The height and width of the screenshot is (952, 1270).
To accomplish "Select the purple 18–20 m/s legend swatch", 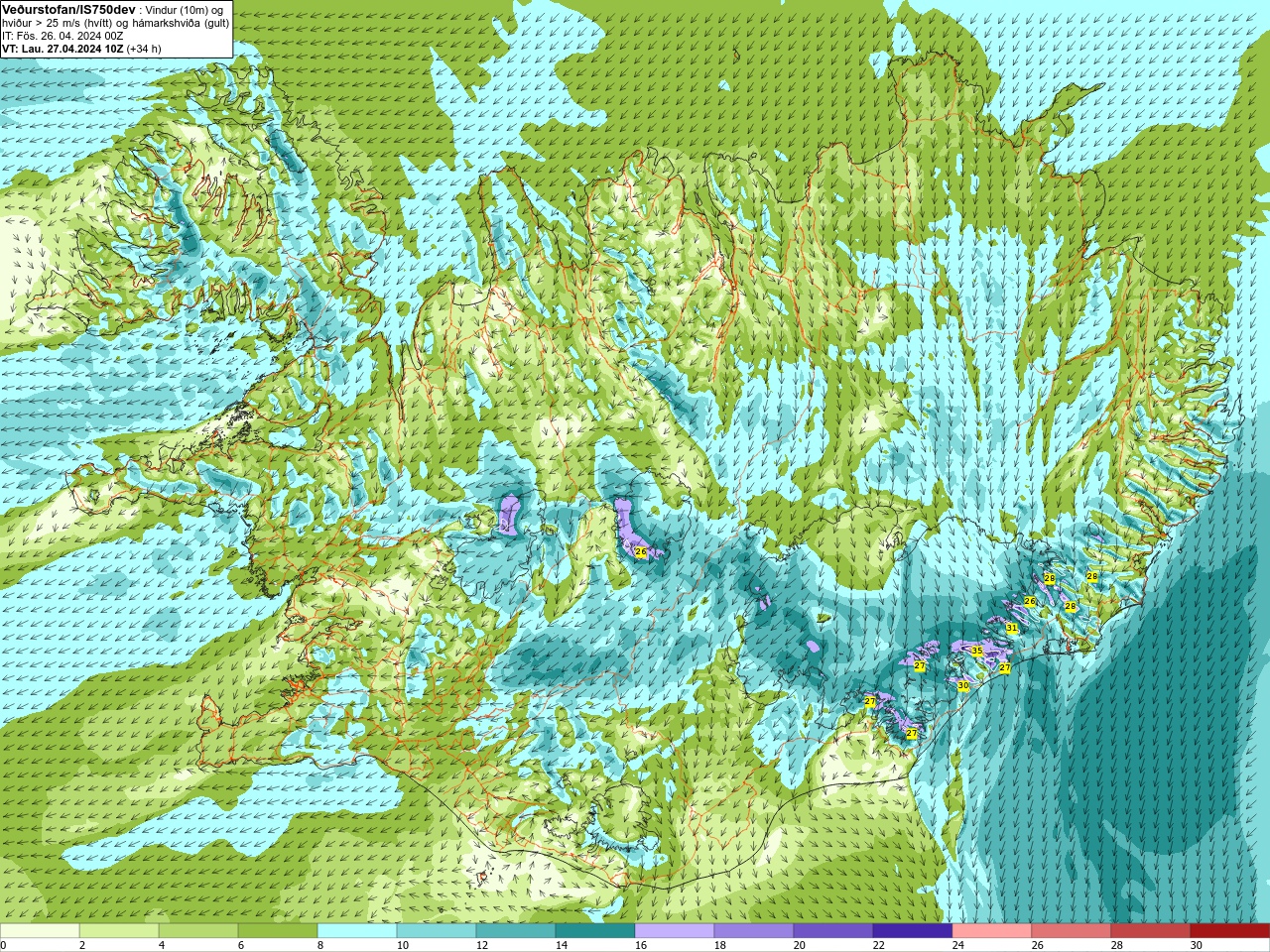I will pyautogui.click(x=754, y=931).
